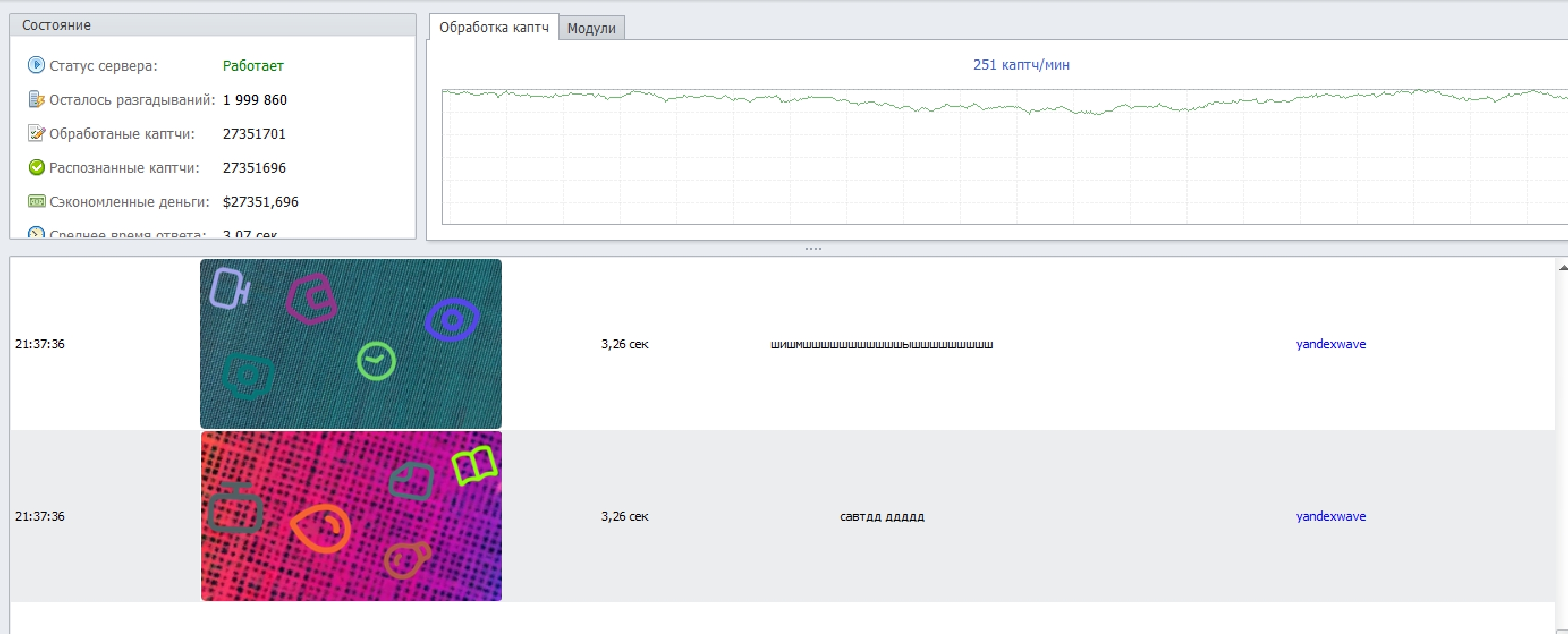Click the remaining solves icon
Viewport: 1568px width, 634px height.
pyautogui.click(x=36, y=99)
